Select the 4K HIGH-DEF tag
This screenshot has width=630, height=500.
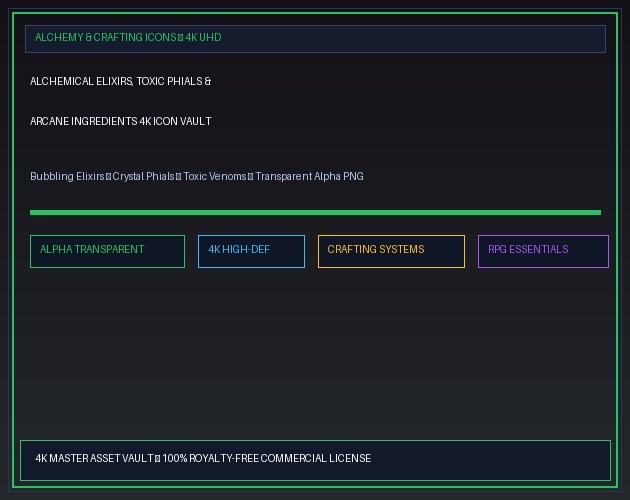251,251
